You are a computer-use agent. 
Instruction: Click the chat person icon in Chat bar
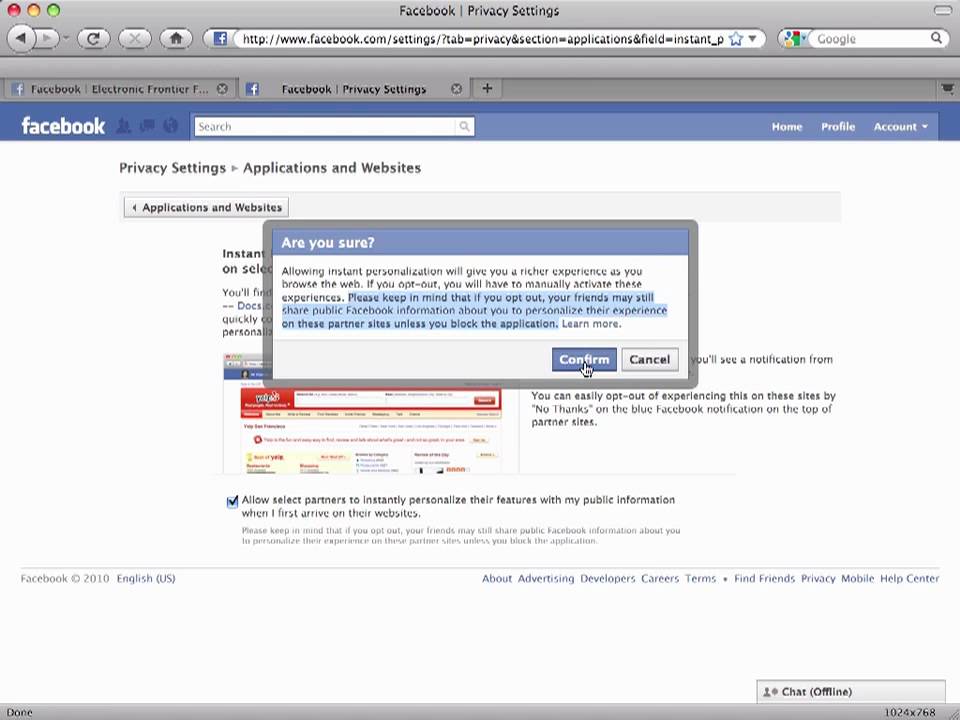(x=770, y=692)
